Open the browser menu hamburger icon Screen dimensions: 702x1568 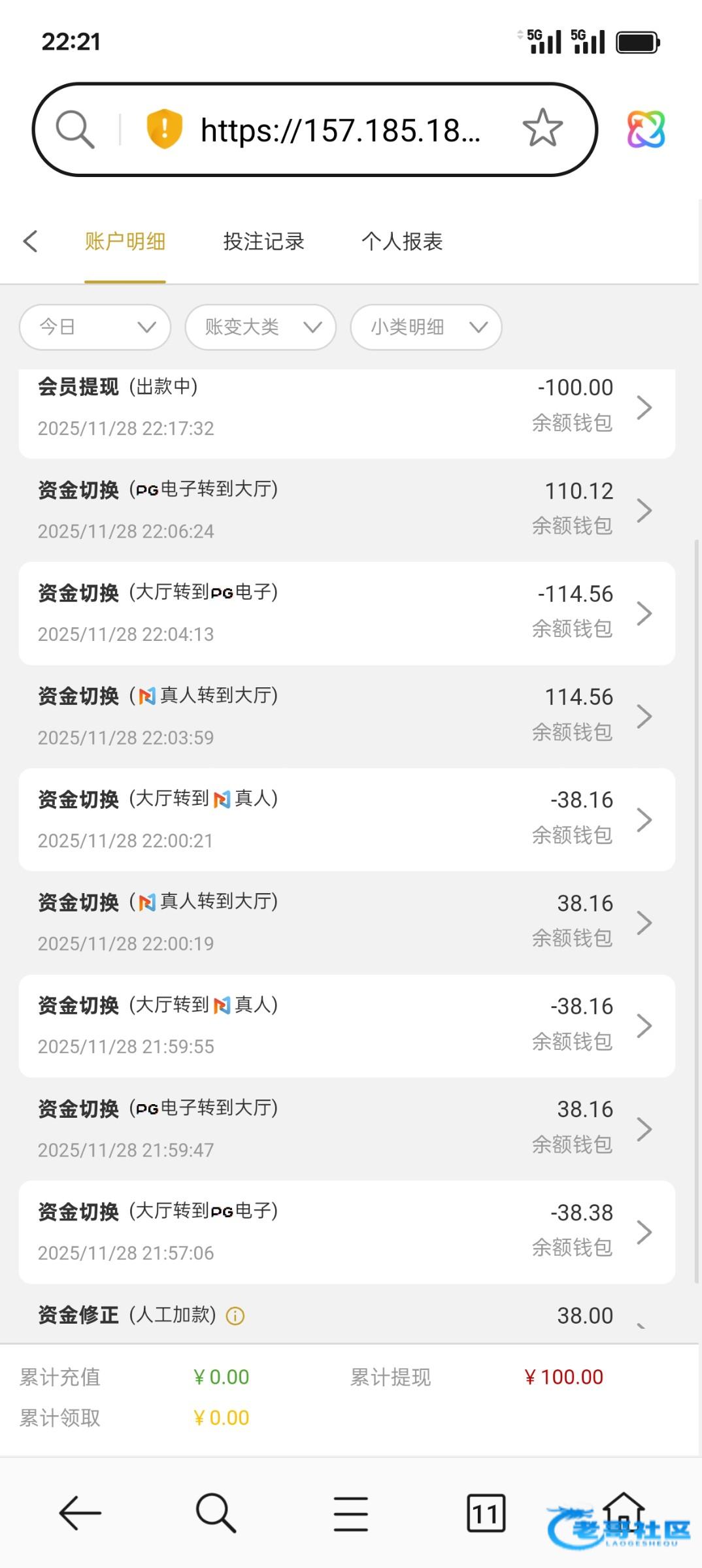click(x=350, y=1512)
